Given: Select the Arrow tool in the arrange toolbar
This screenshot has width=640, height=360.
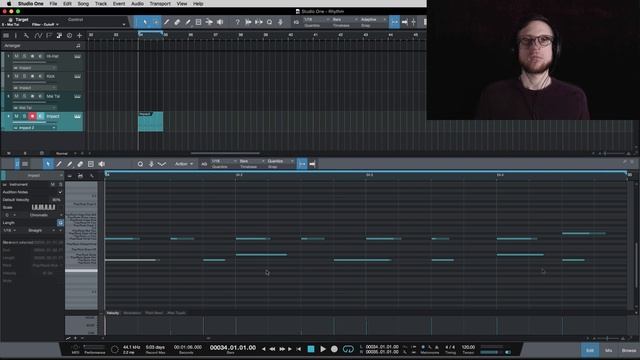Looking at the screenshot, I should [x=145, y=22].
